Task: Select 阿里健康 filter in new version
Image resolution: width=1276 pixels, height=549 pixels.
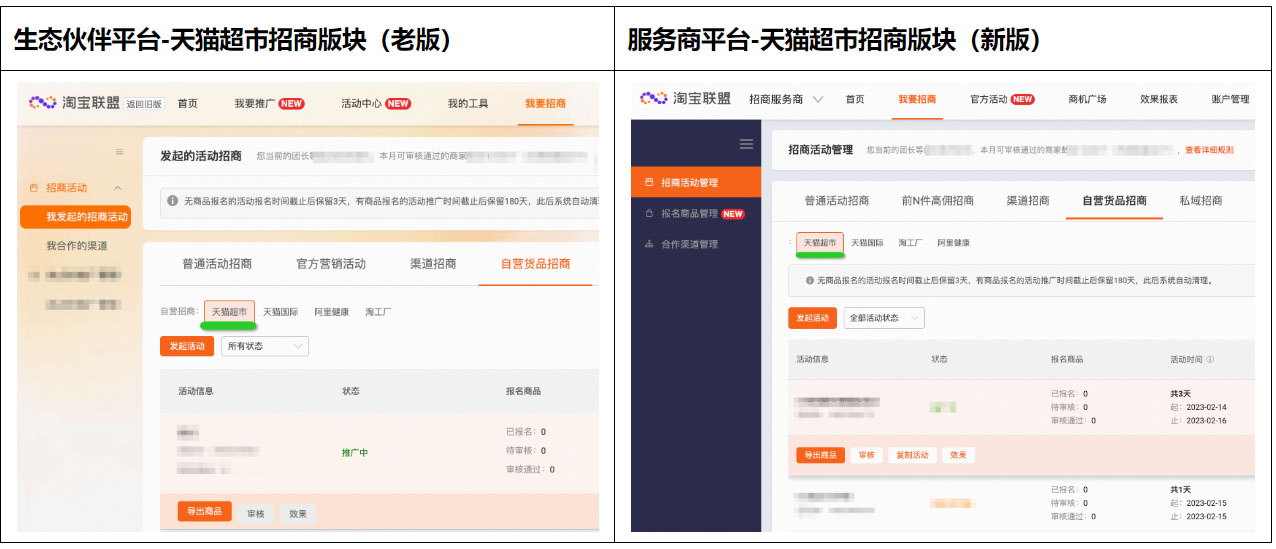Action: click(953, 243)
